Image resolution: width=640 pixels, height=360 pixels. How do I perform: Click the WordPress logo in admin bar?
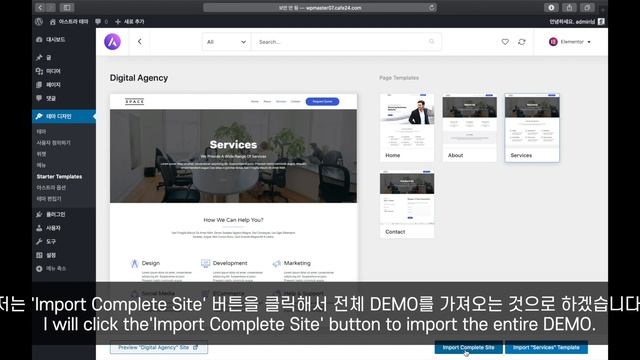[39, 22]
